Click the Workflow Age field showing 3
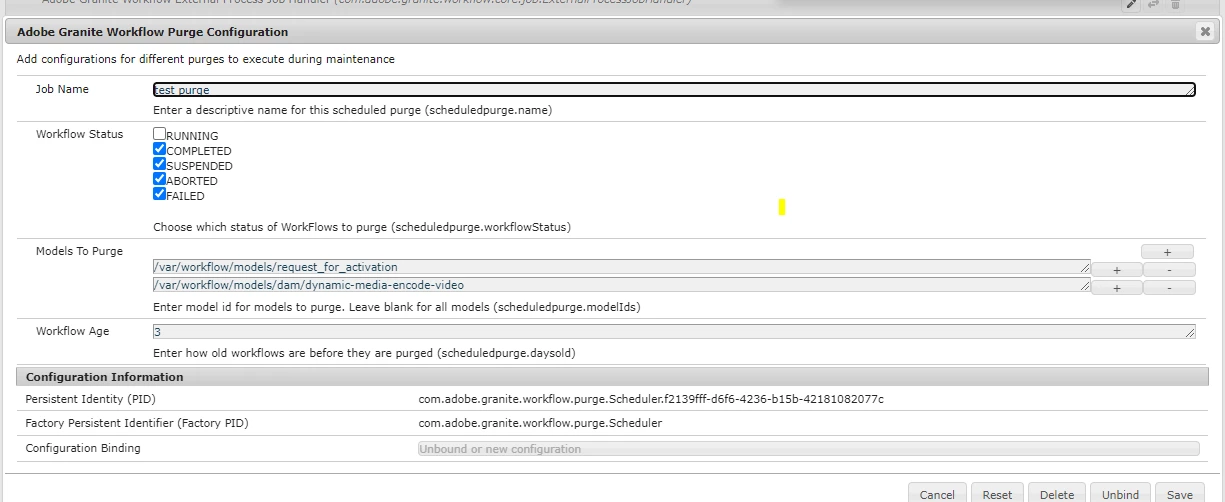Screen dimensions: 1225x502 point(674,331)
